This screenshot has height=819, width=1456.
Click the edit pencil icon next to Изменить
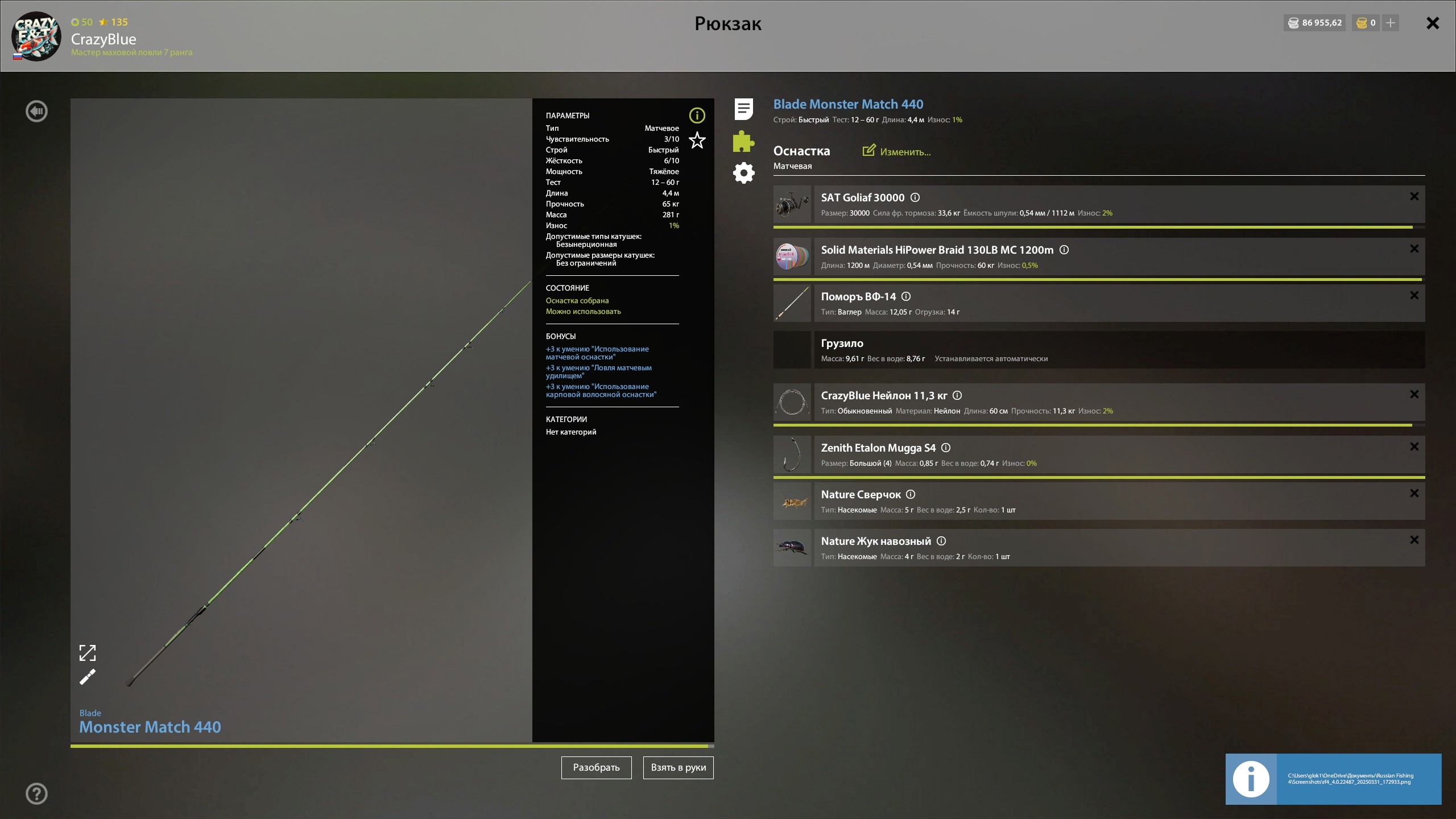click(869, 150)
